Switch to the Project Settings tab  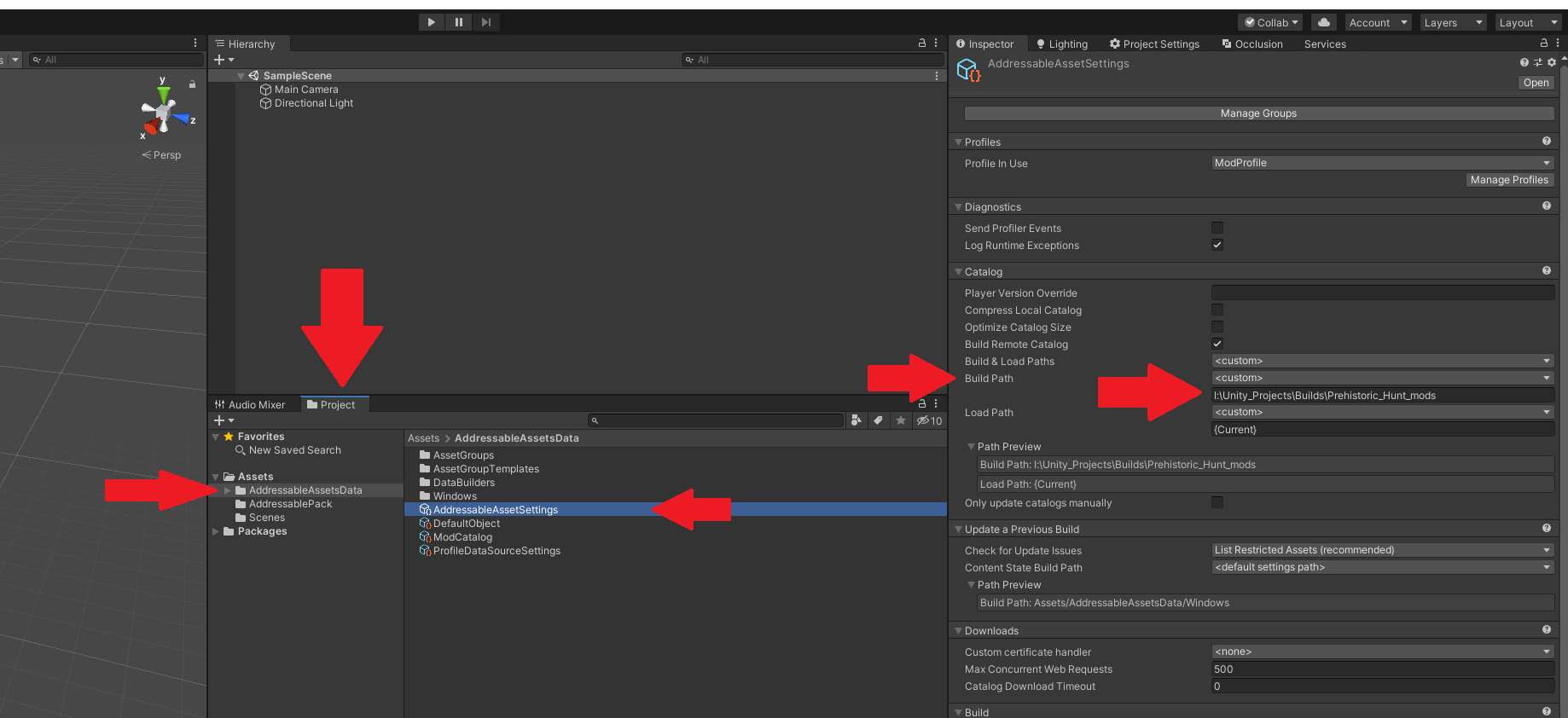pos(1154,43)
